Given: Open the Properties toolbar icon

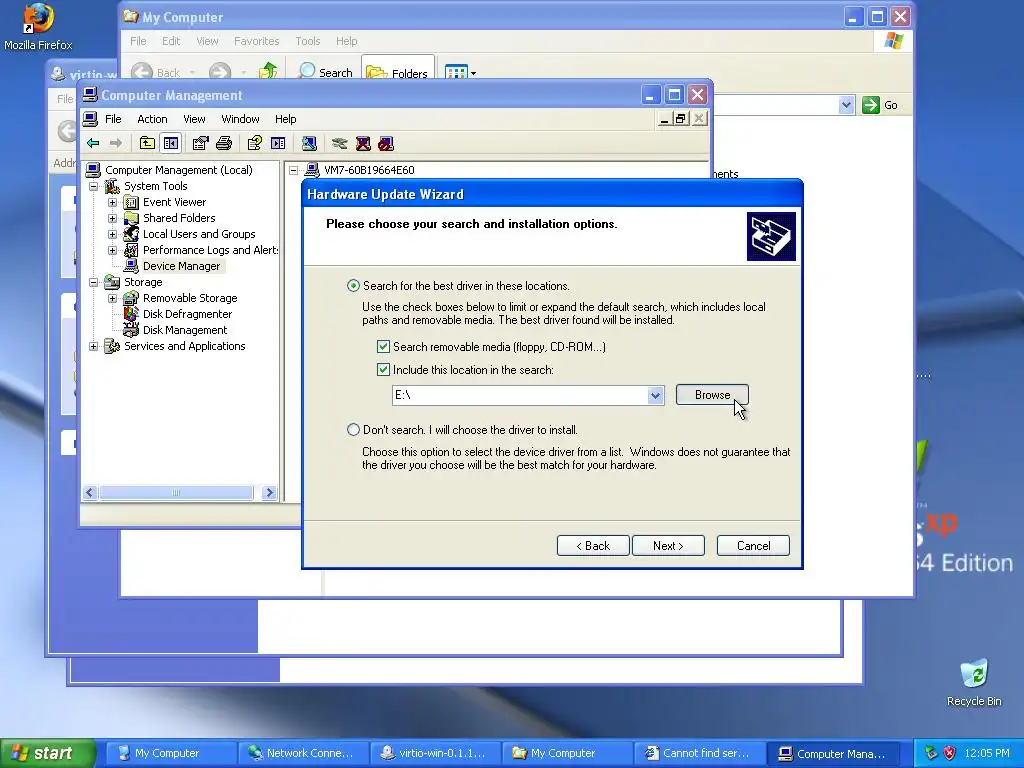Looking at the screenshot, I should tap(200, 143).
